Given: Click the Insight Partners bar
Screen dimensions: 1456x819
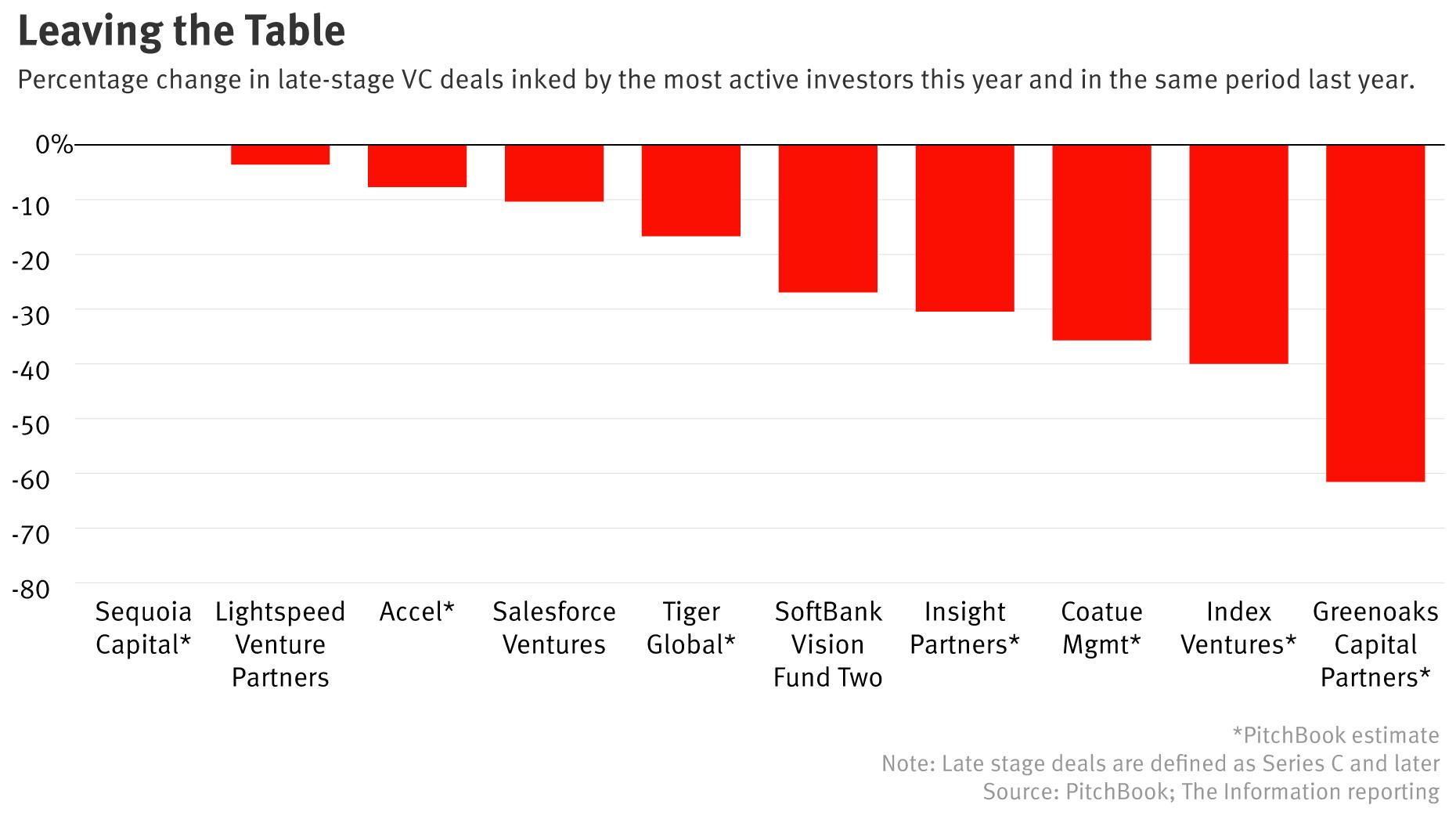Looking at the screenshot, I should pyautogui.click(x=964, y=229).
